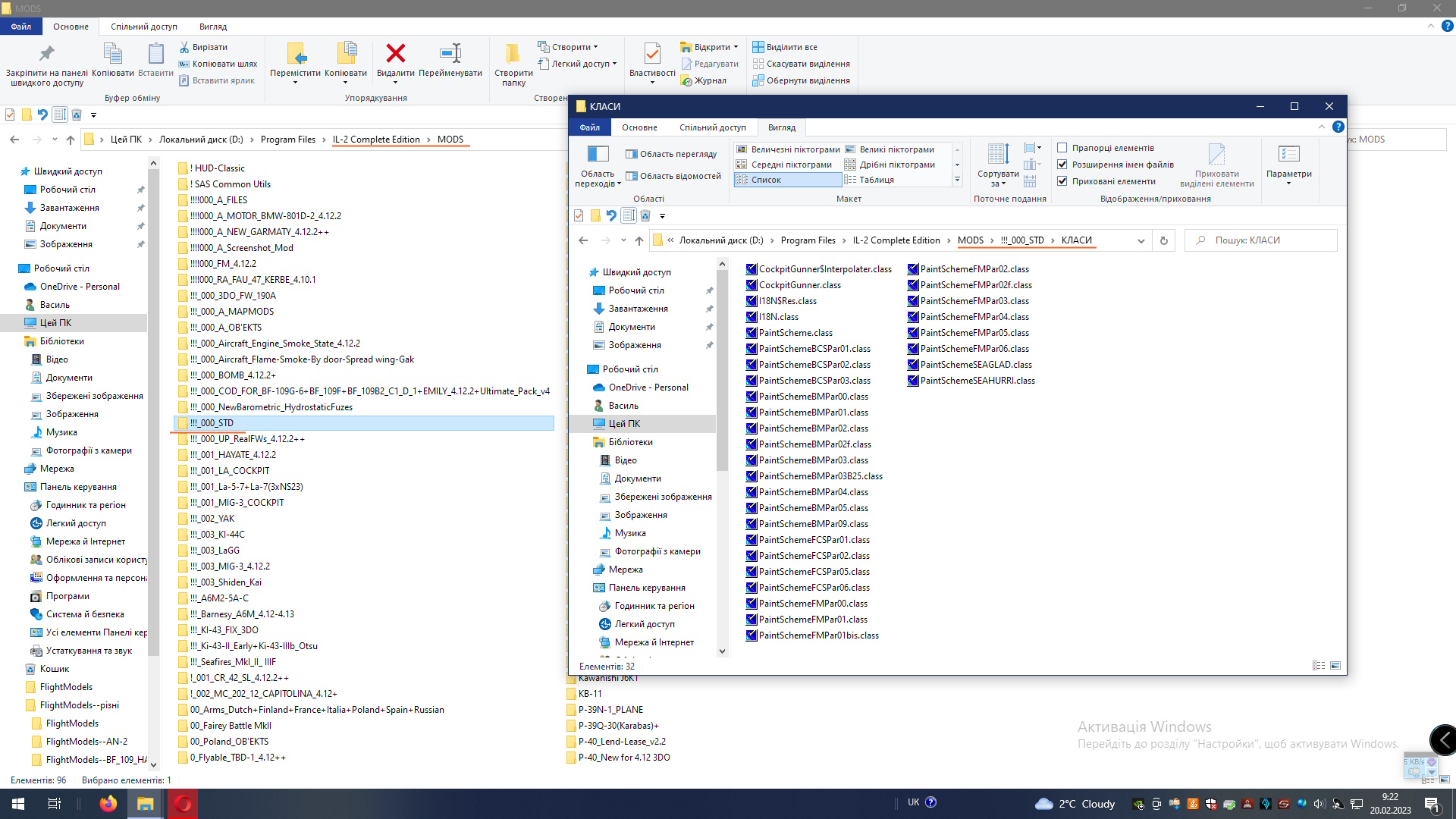
Task: Click the Rename (Перейменувати) ribbon icon
Action: point(450,54)
